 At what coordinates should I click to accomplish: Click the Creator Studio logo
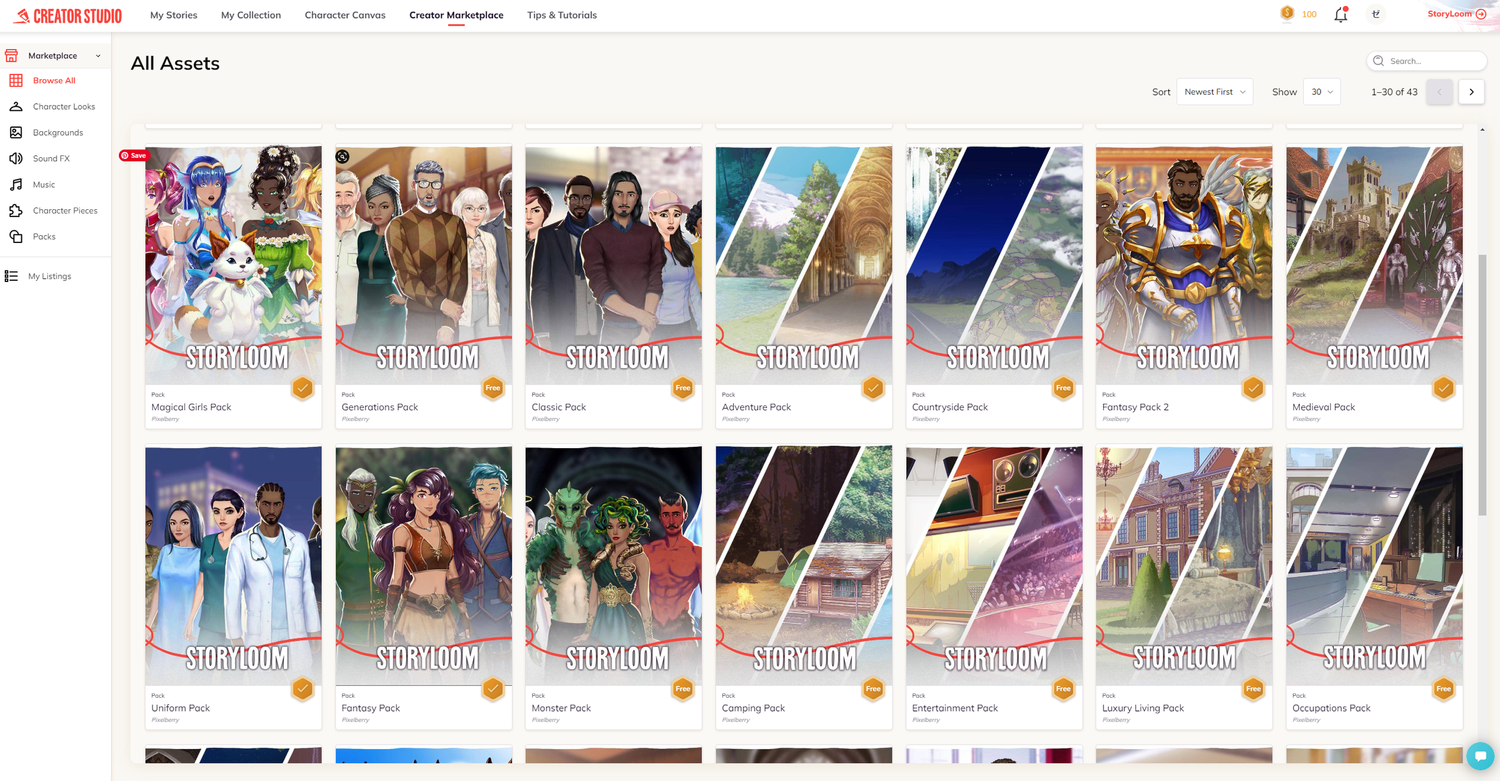[67, 16]
